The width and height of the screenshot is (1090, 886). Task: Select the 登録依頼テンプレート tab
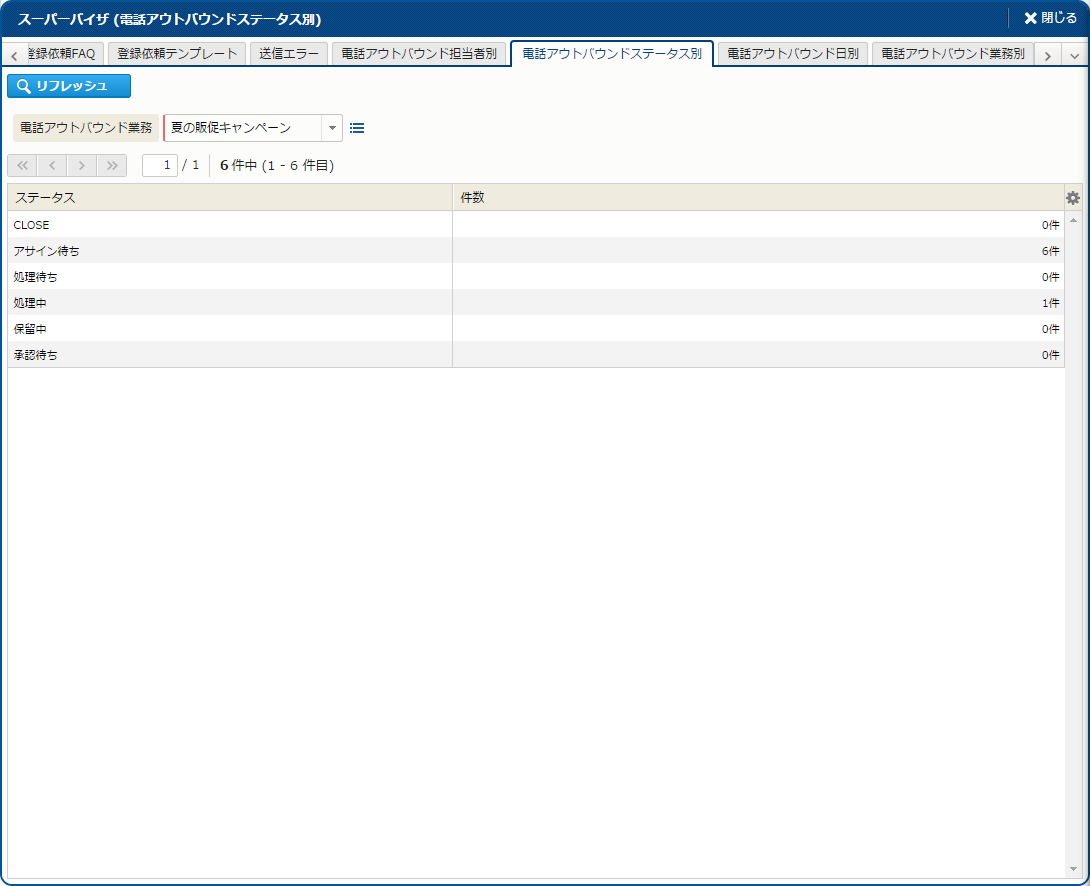[177, 54]
